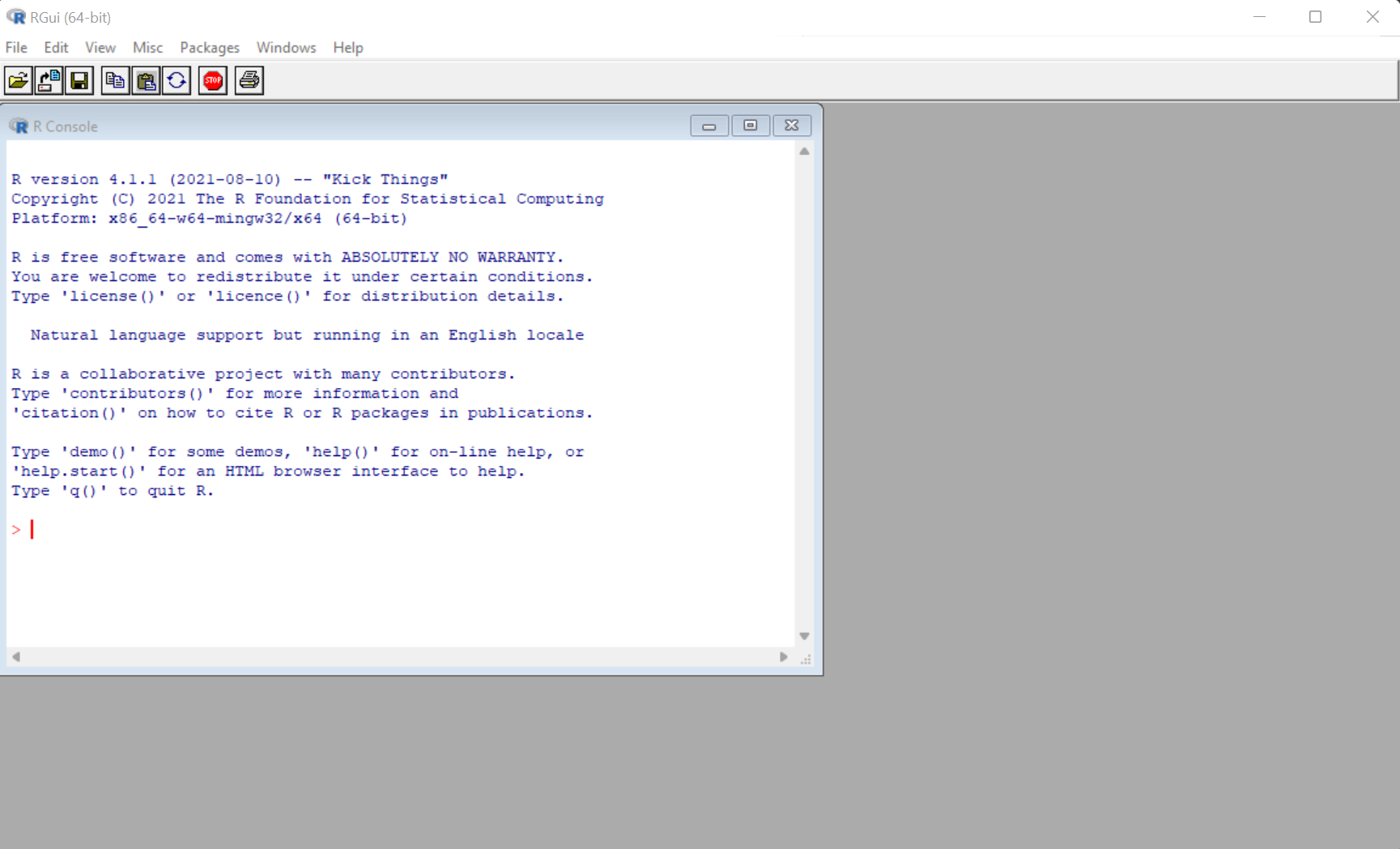Minimize the R Console child window

709,126
